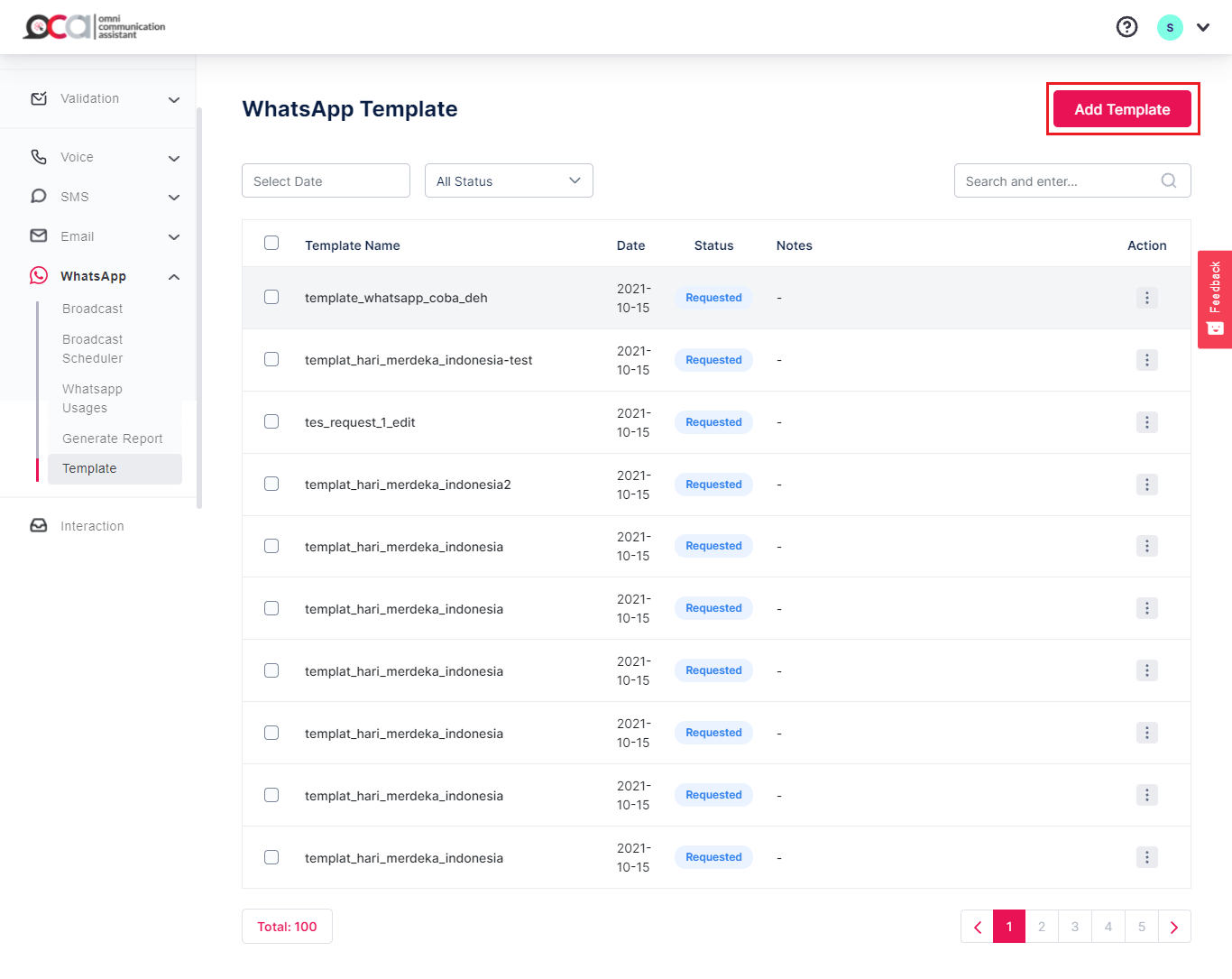Click the OCA logo in header

click(x=94, y=27)
